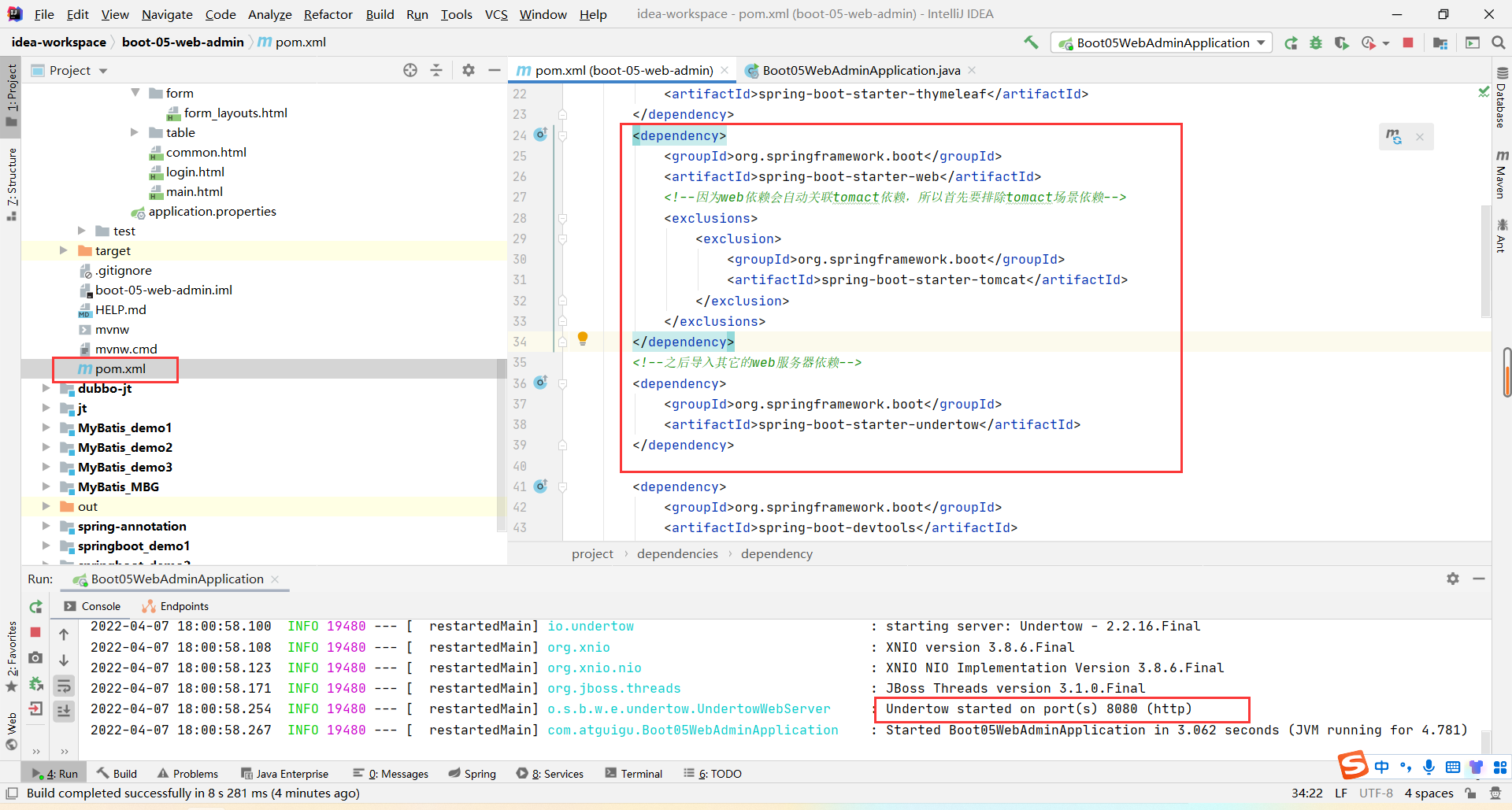Click the yellow intention lightbulb on line 34
Image resolution: width=1512 pixels, height=810 pixels.
tap(583, 338)
